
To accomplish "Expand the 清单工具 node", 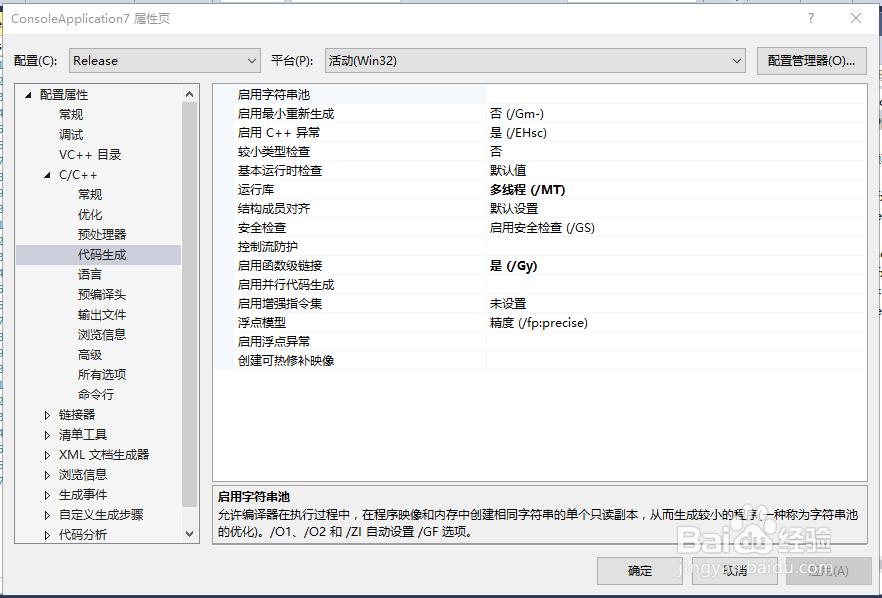I will point(47,434).
